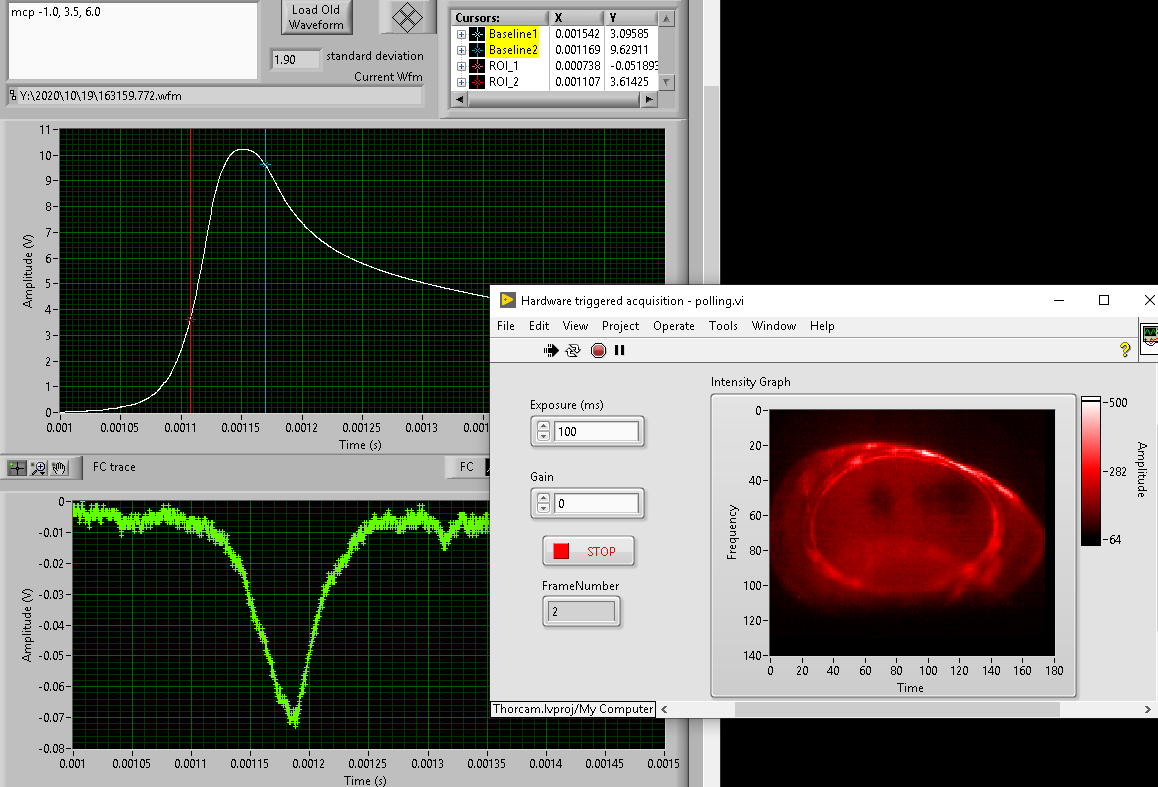The height and width of the screenshot is (787, 1158).
Task: Click the cursor mover diamond button
Action: 406,17
